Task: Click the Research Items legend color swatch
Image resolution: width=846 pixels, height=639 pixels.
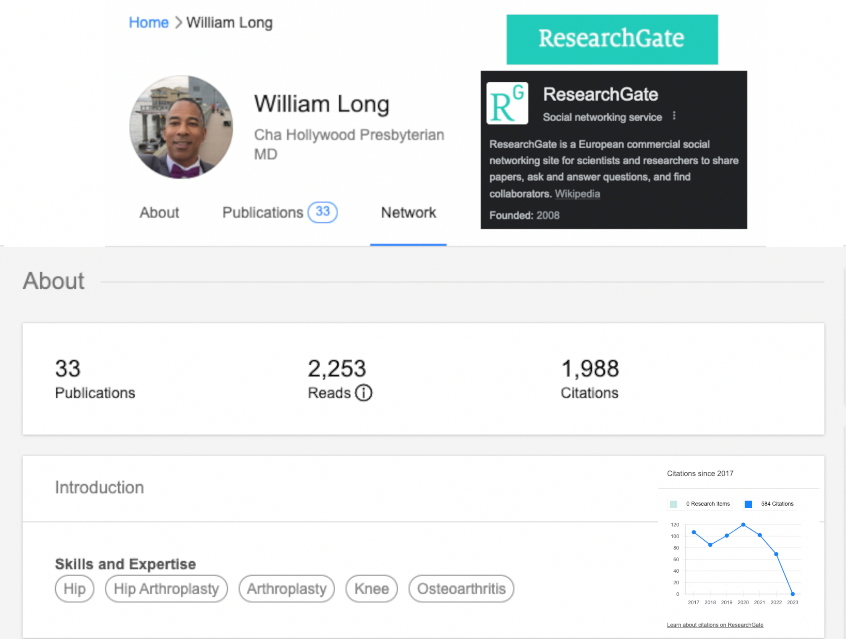Action: (673, 504)
